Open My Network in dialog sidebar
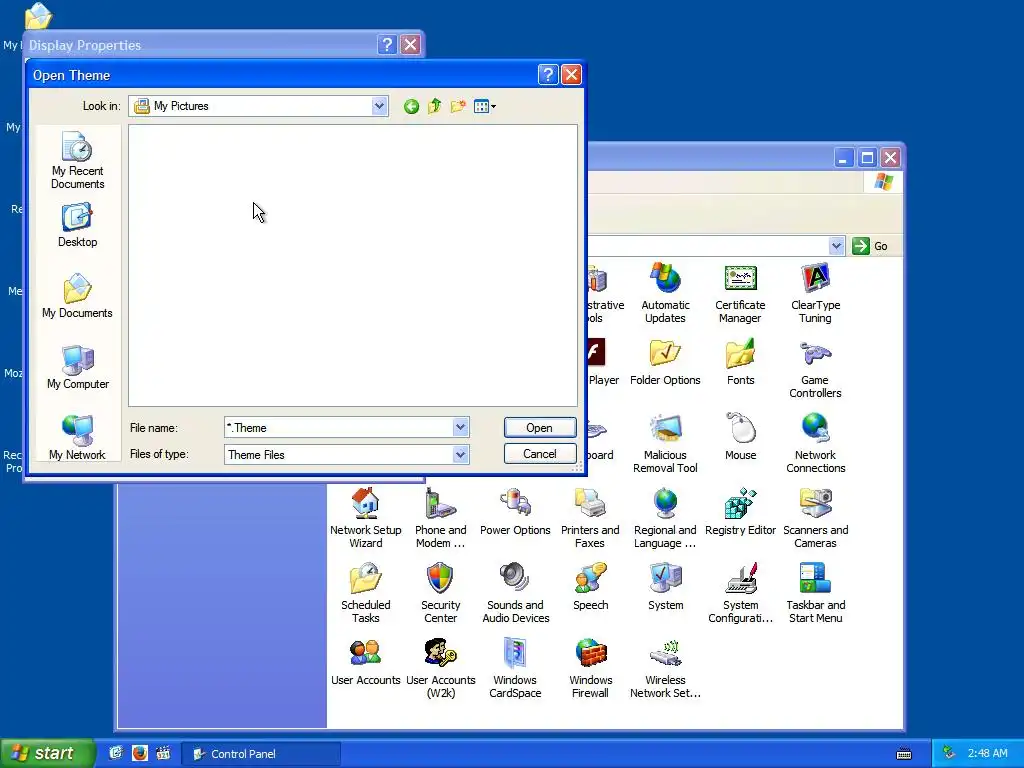This screenshot has height=768, width=1024. [x=77, y=437]
